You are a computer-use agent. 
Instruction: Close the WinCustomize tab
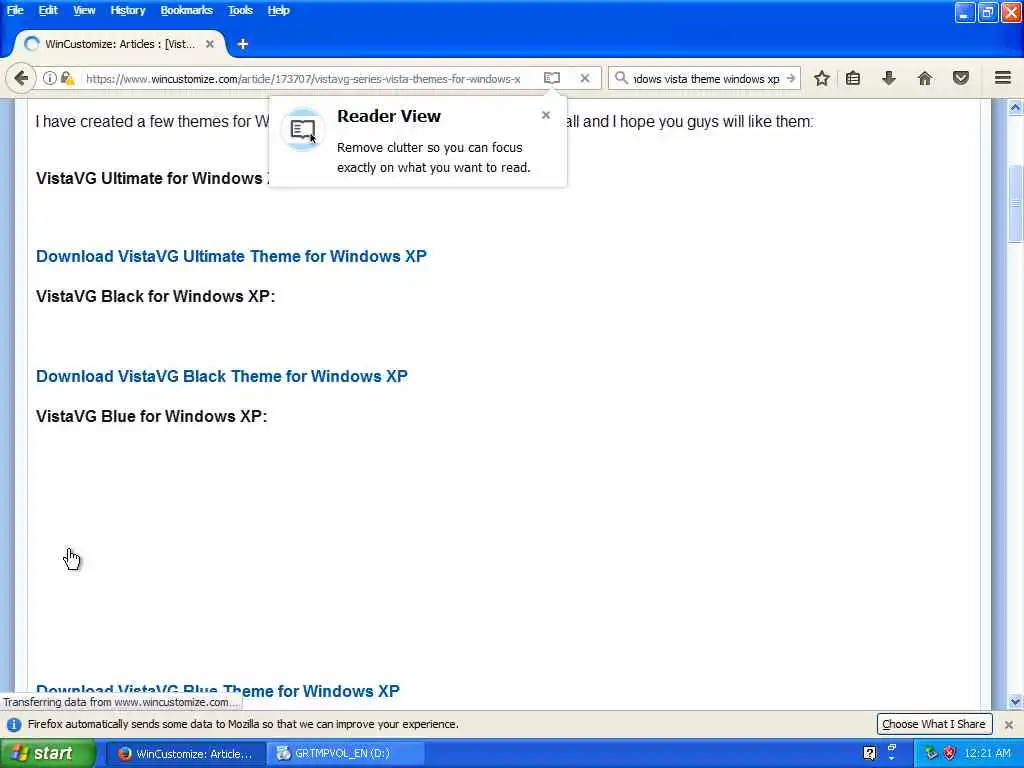[210, 44]
